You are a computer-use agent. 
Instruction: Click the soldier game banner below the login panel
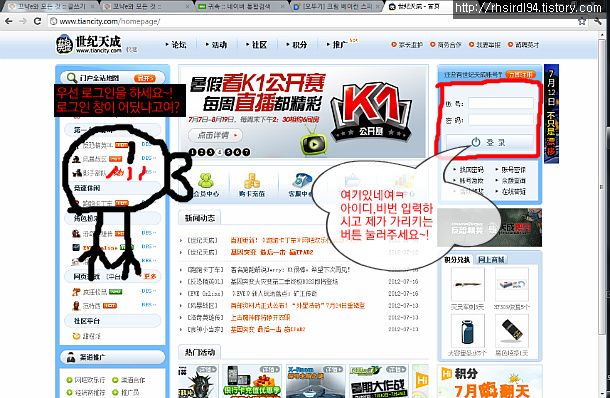point(489,228)
